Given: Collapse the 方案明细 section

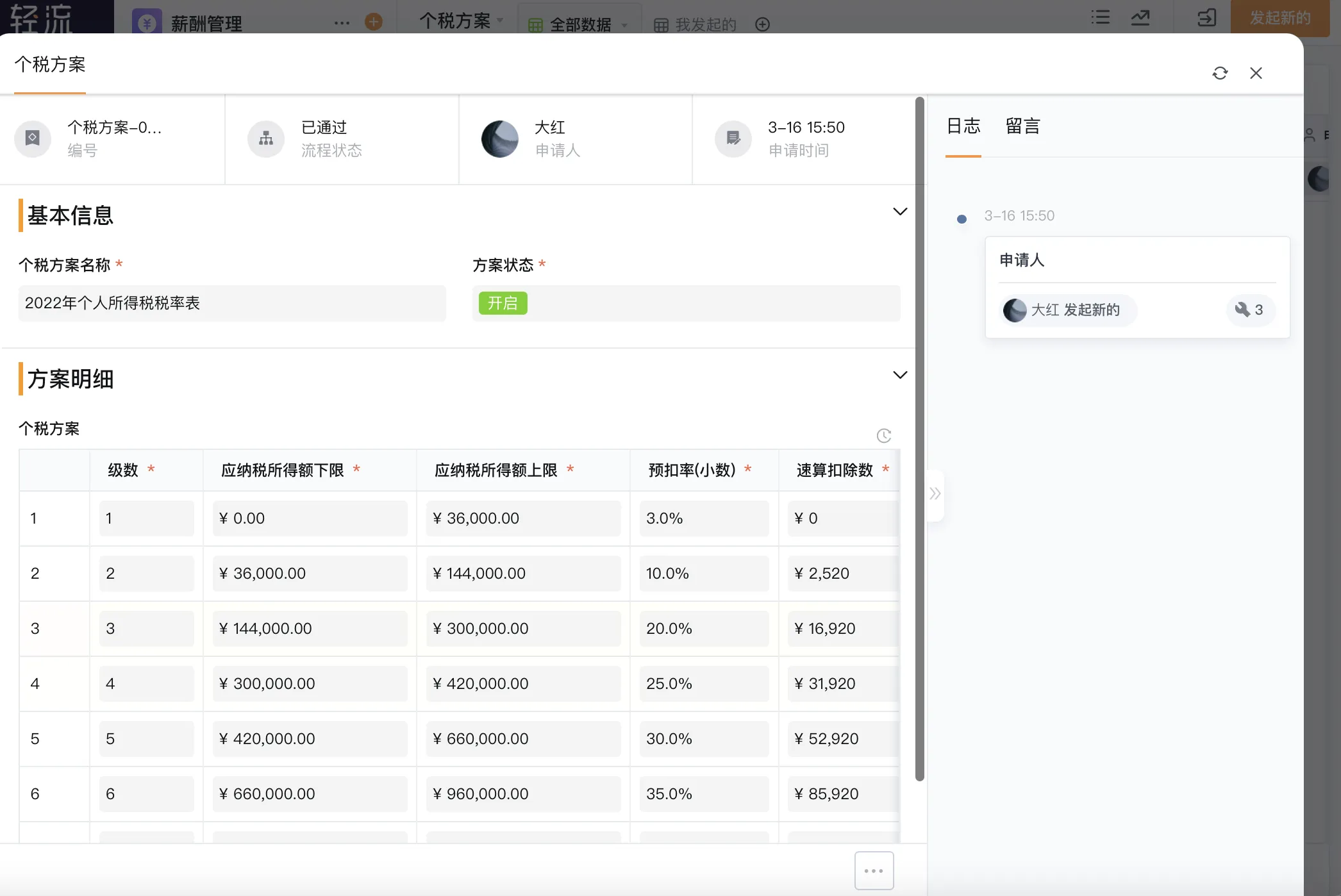Looking at the screenshot, I should pyautogui.click(x=900, y=375).
